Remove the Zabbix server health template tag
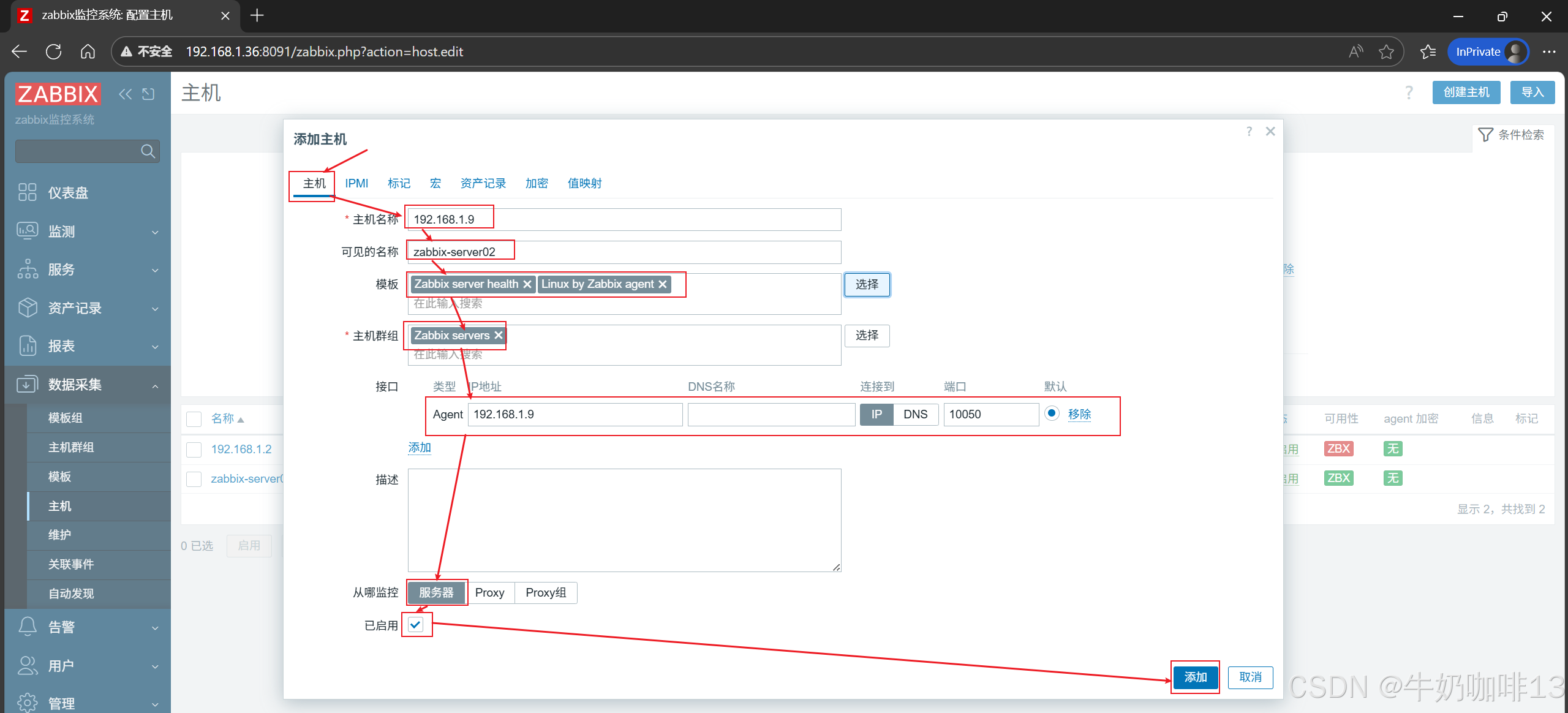1568x713 pixels. point(527,284)
